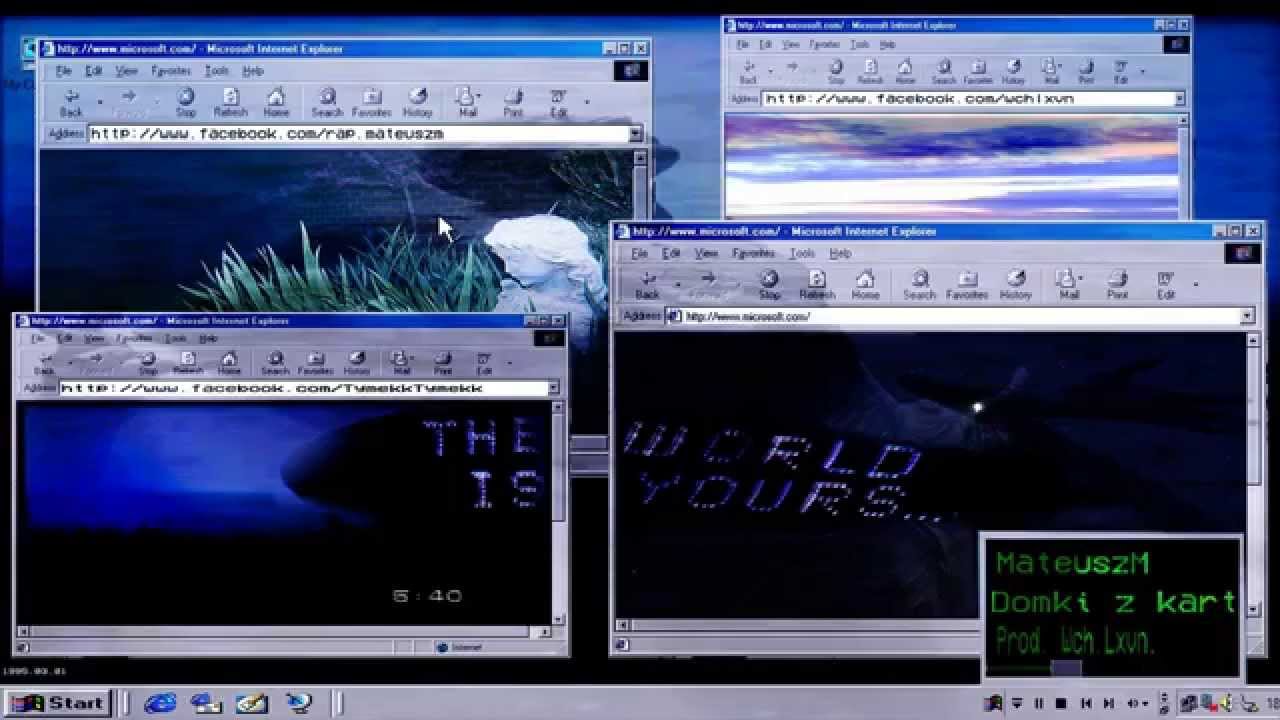Click Print in the rap.mateuszm window

coord(513,102)
